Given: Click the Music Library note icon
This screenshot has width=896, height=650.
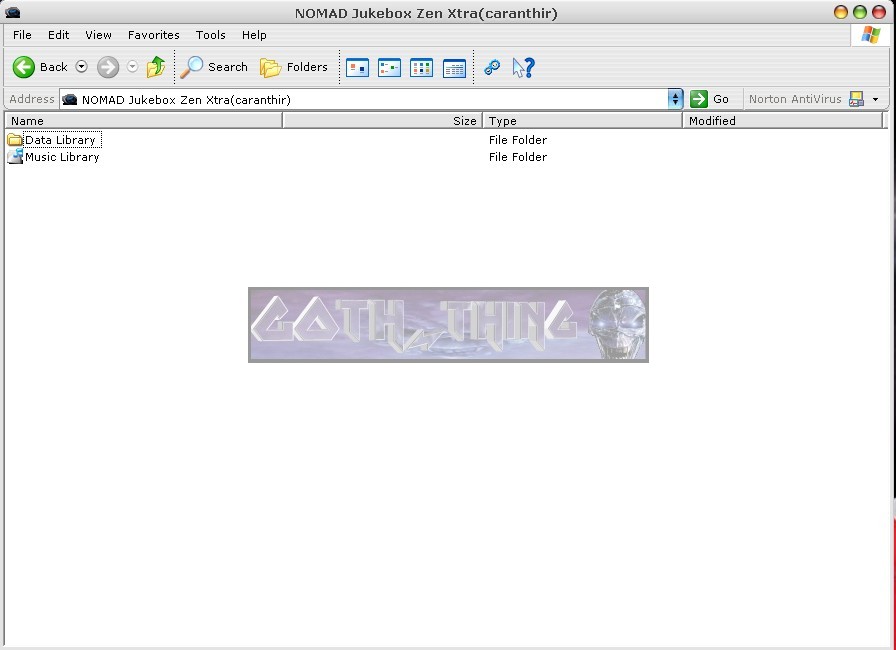Looking at the screenshot, I should (15, 157).
